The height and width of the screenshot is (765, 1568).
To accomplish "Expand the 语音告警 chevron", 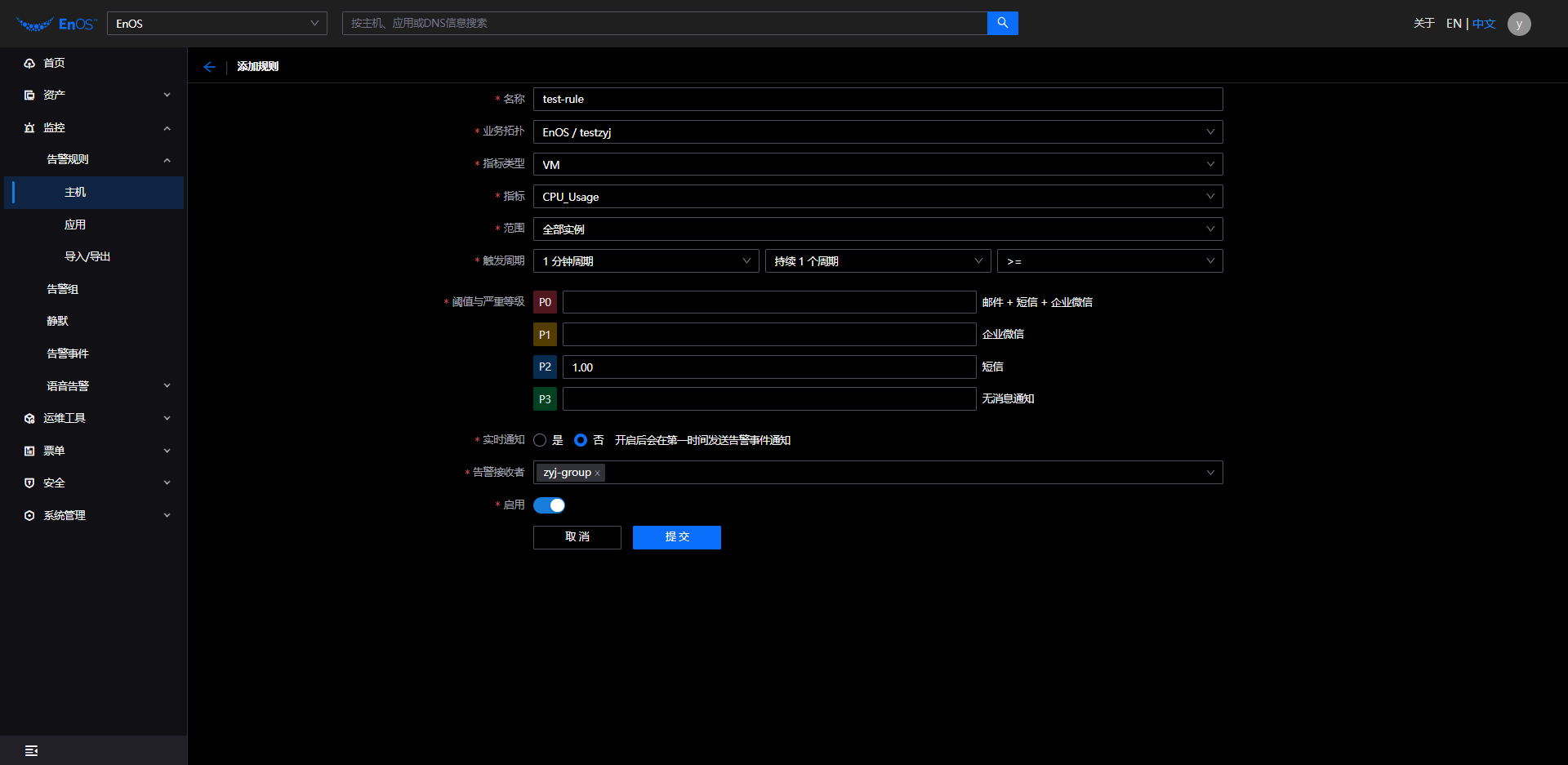I will point(167,385).
